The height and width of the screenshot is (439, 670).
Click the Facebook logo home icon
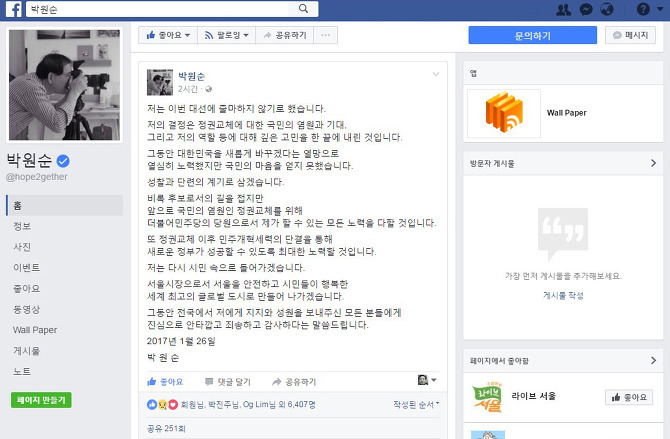(x=14, y=9)
